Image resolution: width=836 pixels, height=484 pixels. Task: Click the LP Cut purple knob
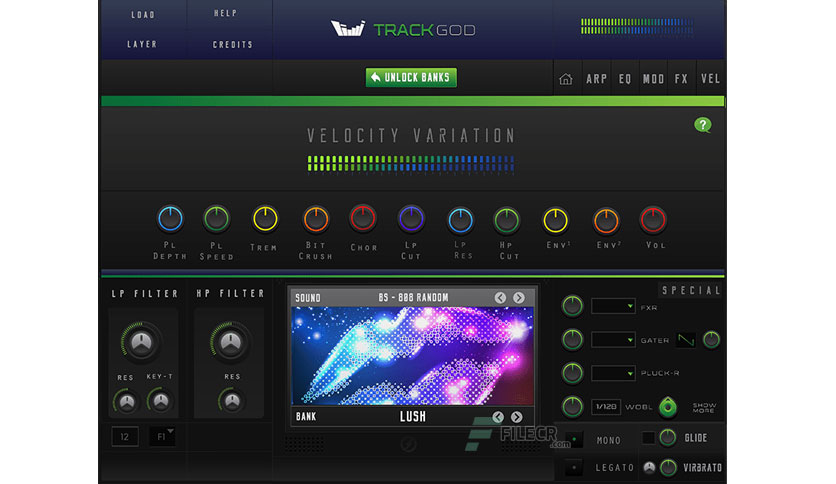411,219
